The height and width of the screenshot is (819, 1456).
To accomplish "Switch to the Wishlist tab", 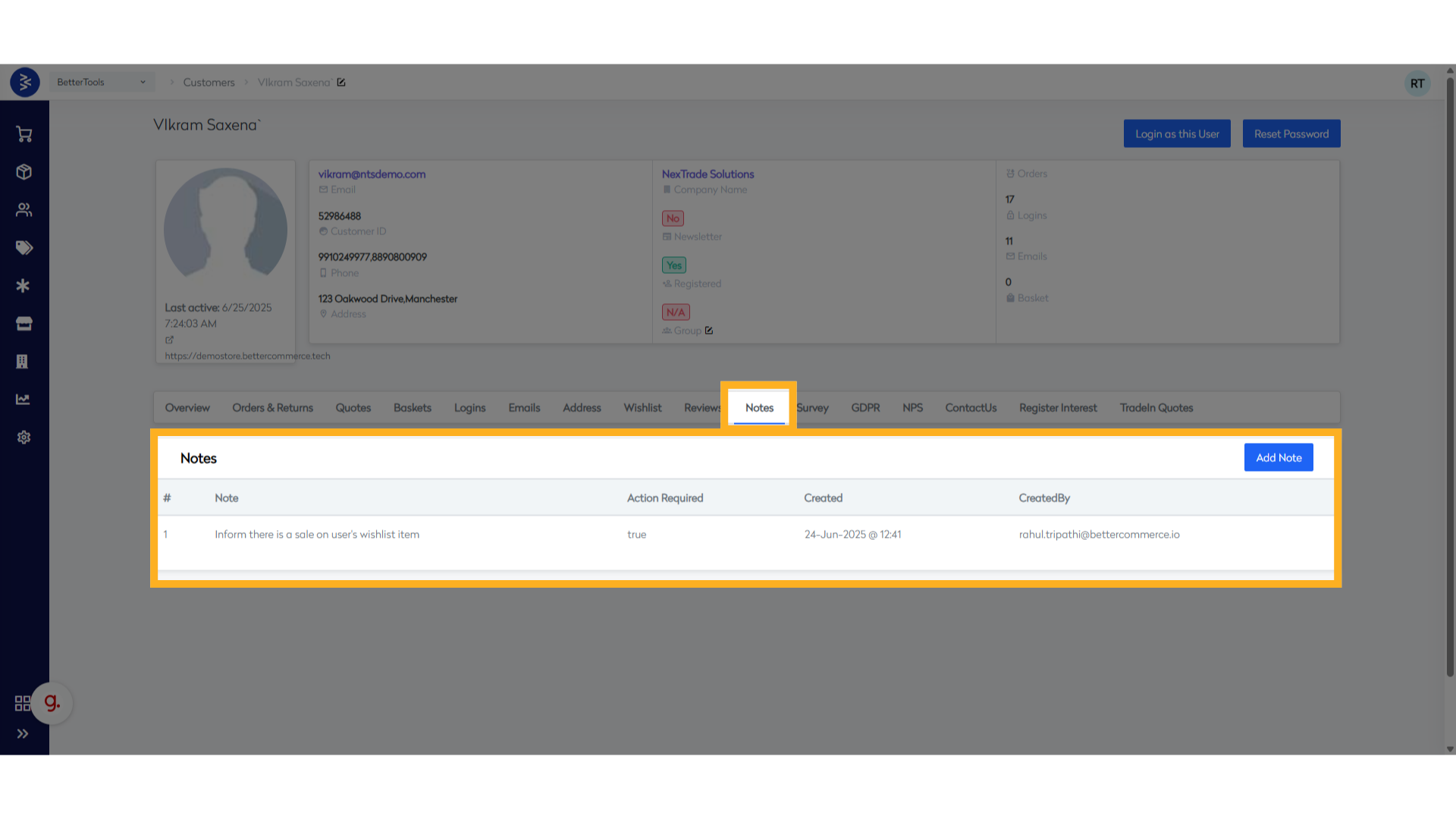I will (642, 408).
